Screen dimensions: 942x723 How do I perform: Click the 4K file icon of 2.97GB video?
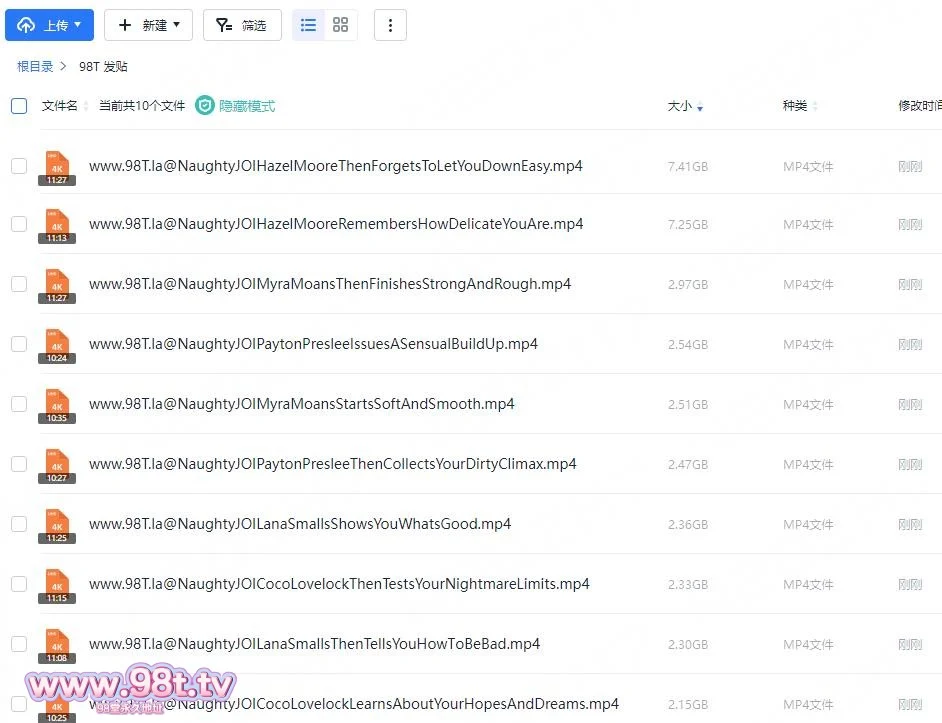pos(57,285)
